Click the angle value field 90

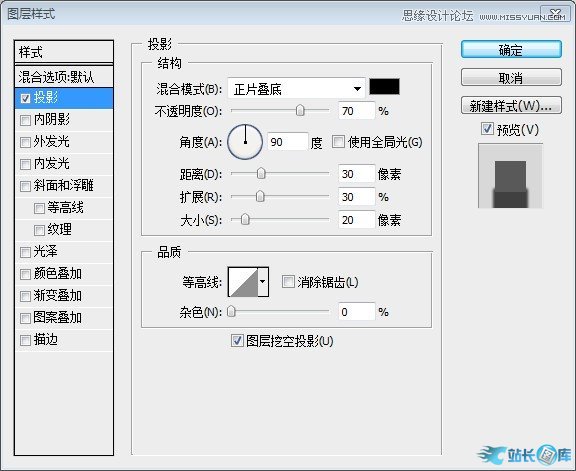(x=287, y=141)
